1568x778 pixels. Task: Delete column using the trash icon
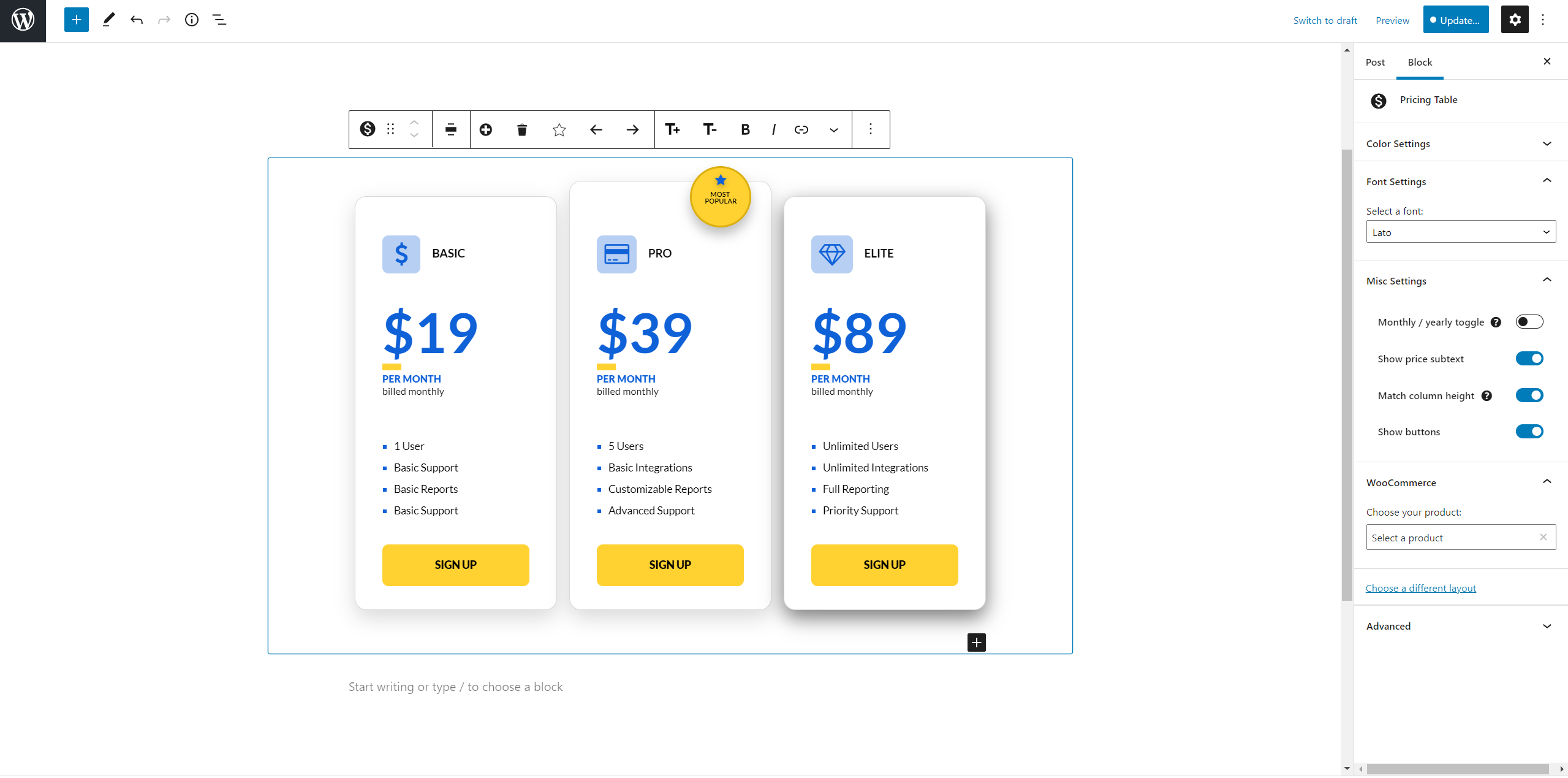(522, 129)
